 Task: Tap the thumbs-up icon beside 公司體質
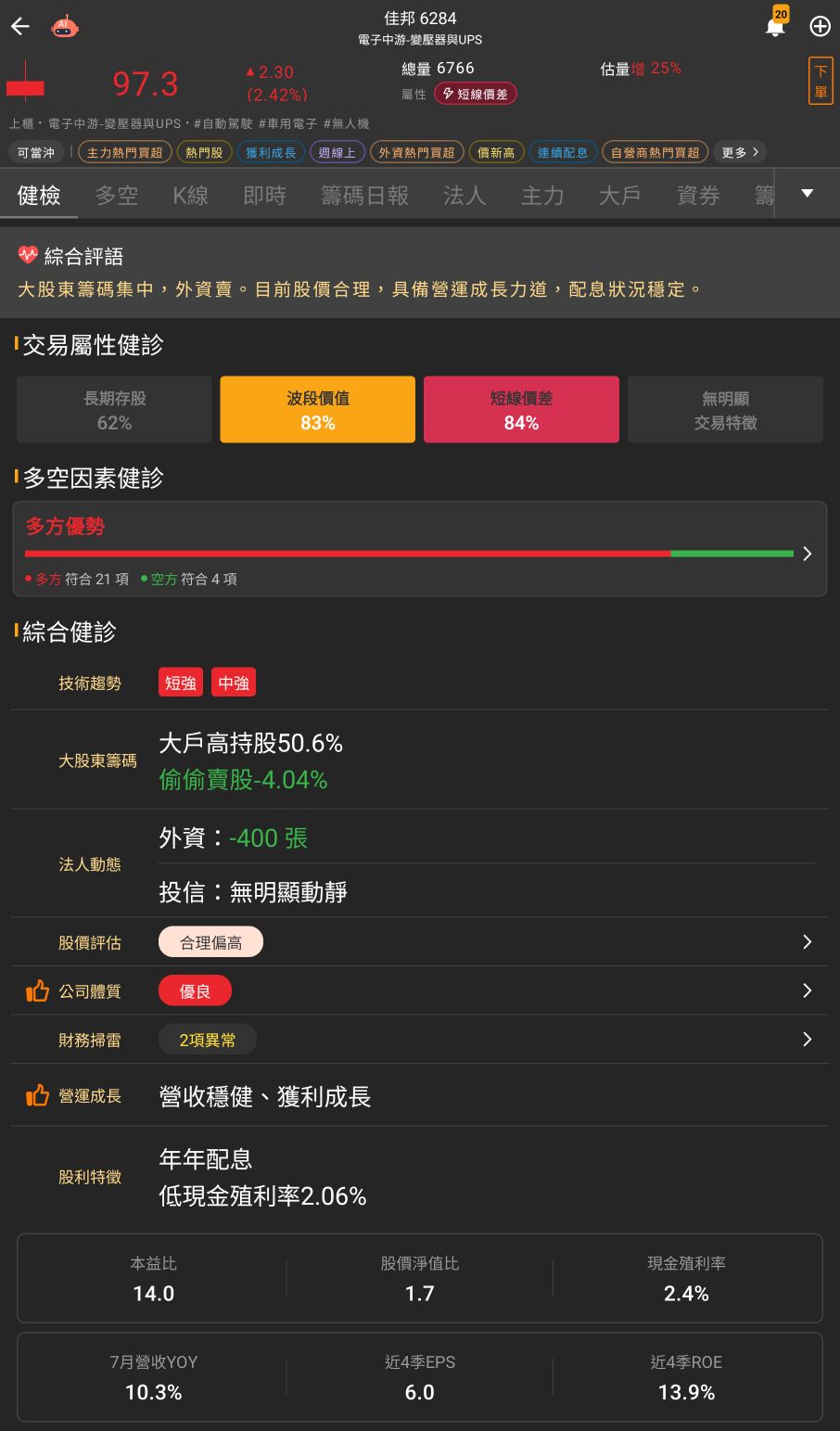(x=37, y=991)
